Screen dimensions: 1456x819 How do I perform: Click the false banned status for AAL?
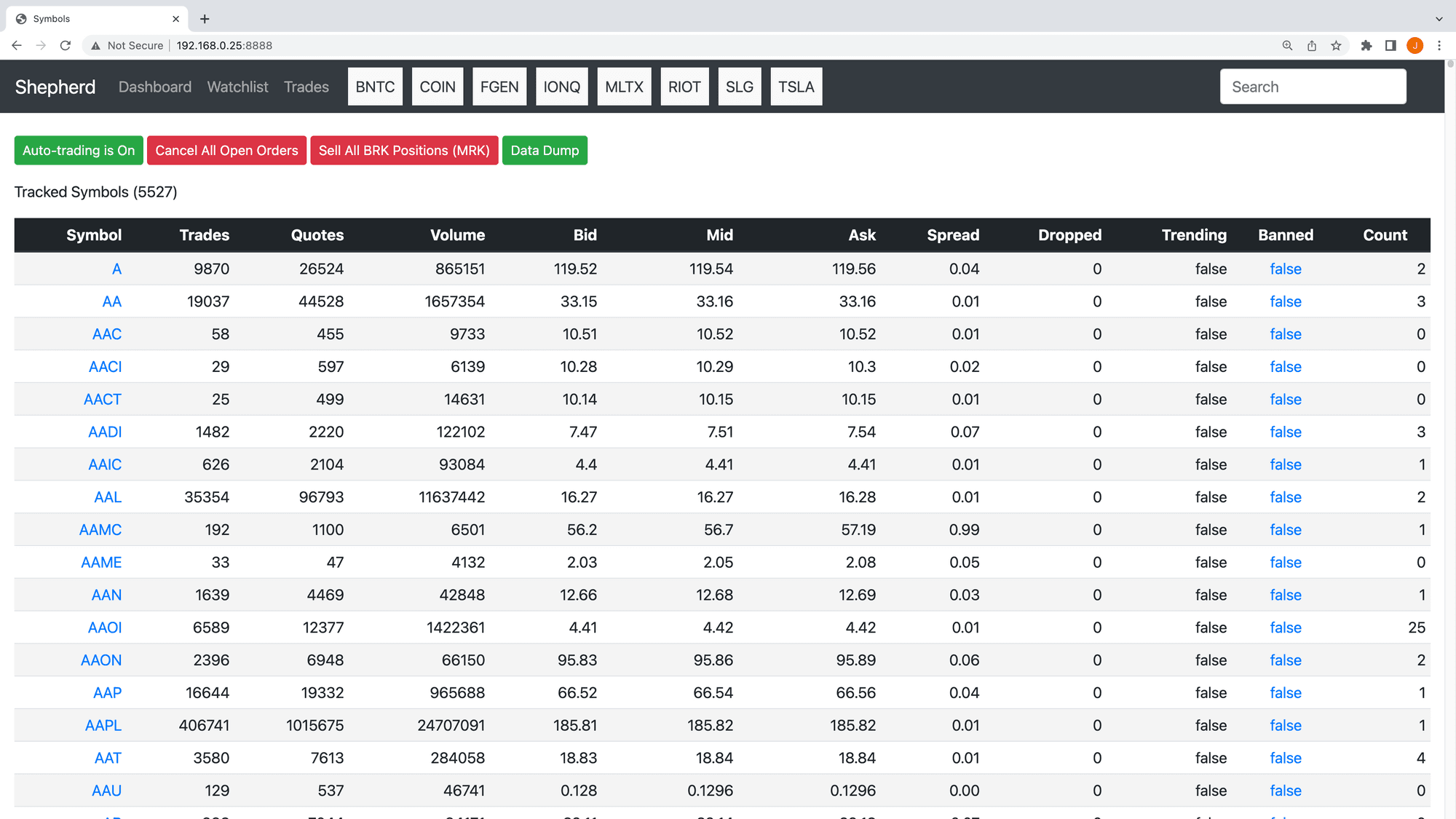(1285, 496)
